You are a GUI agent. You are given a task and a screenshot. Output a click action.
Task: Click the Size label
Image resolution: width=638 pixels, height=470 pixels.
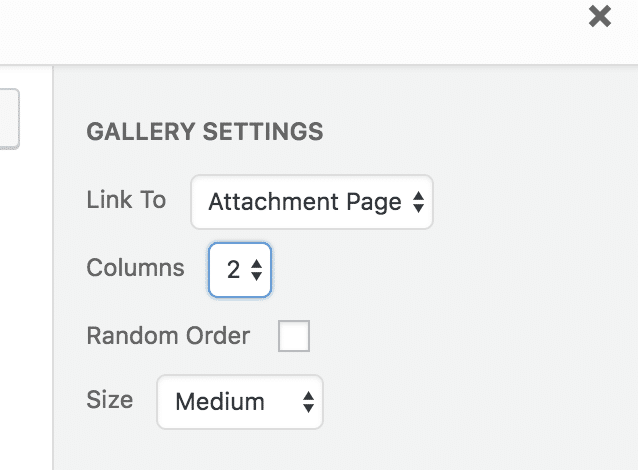point(110,400)
